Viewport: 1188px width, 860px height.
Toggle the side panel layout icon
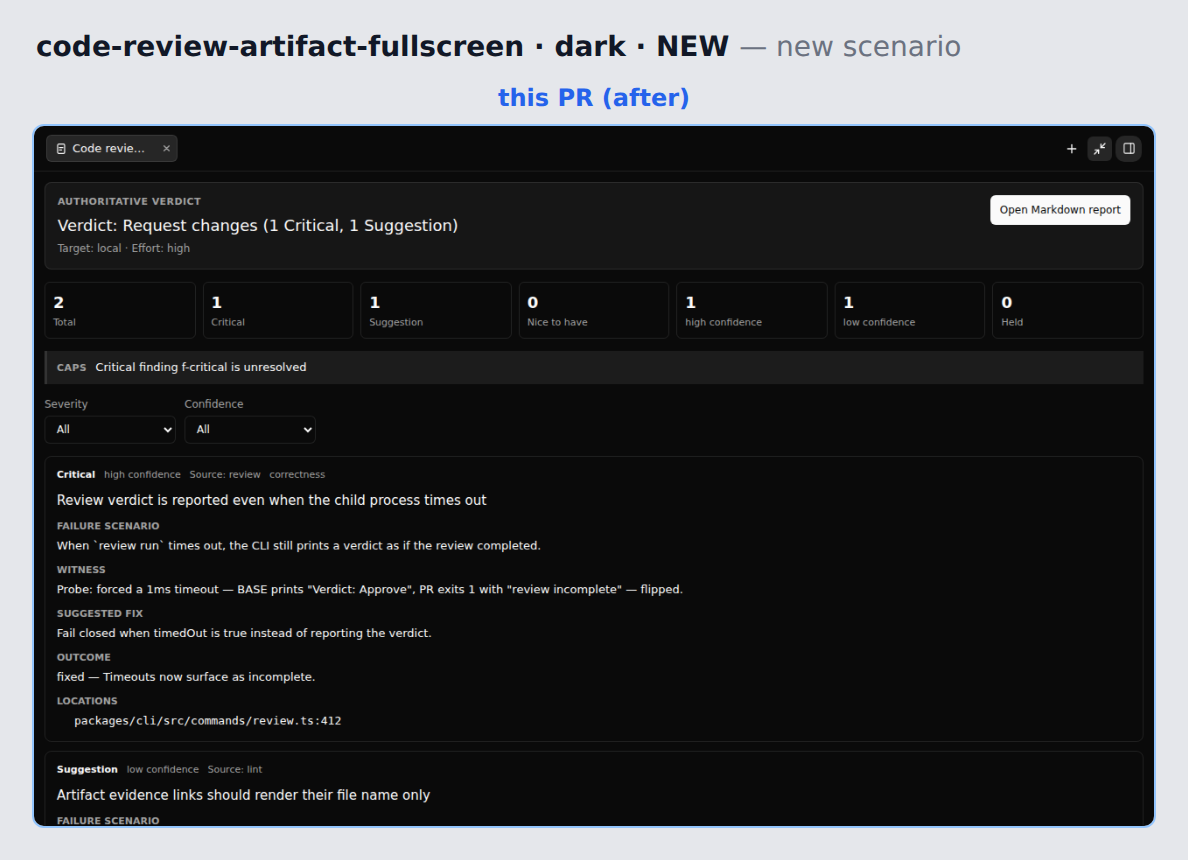(1128, 149)
